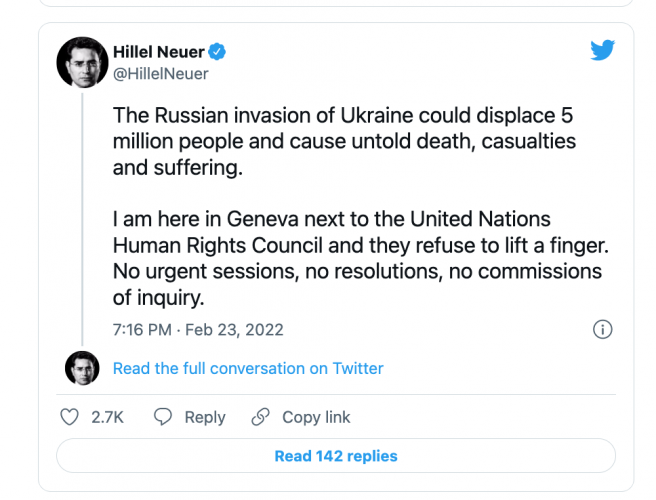The width and height of the screenshot is (656, 500).
Task: Read the full conversation on Twitter
Action: 248,368
